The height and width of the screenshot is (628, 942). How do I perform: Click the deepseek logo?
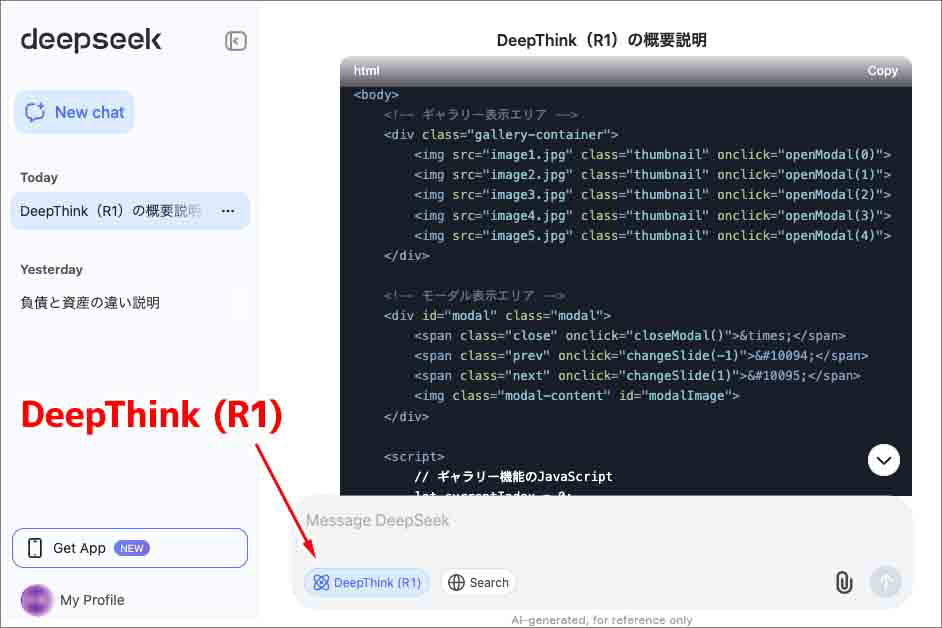tap(91, 40)
